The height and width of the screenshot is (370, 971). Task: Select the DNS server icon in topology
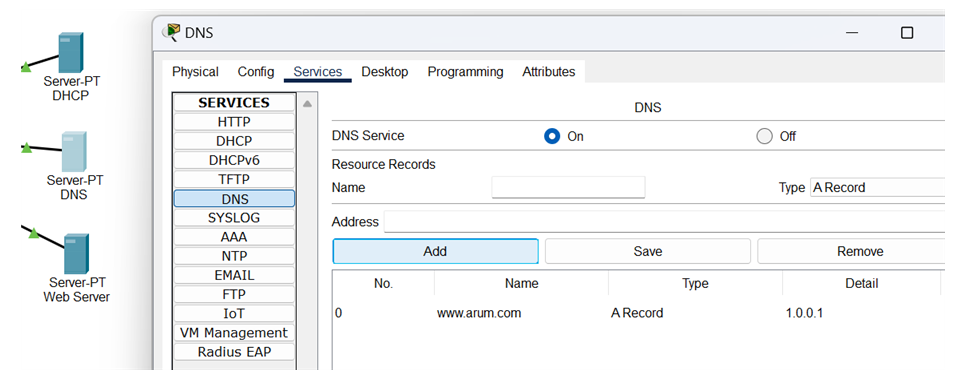click(74, 151)
